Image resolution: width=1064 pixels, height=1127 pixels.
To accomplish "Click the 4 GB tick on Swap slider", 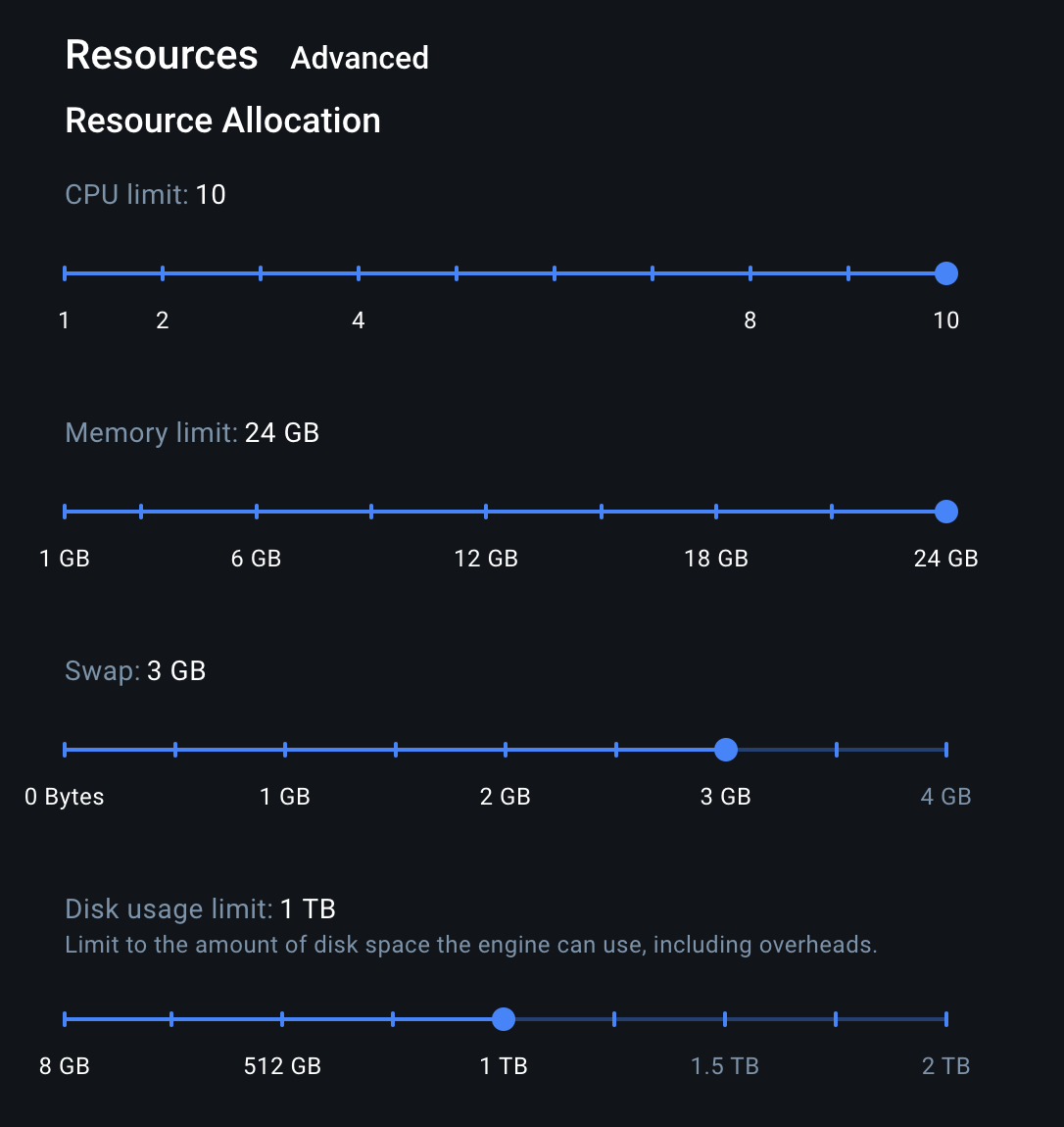I will tap(945, 750).
